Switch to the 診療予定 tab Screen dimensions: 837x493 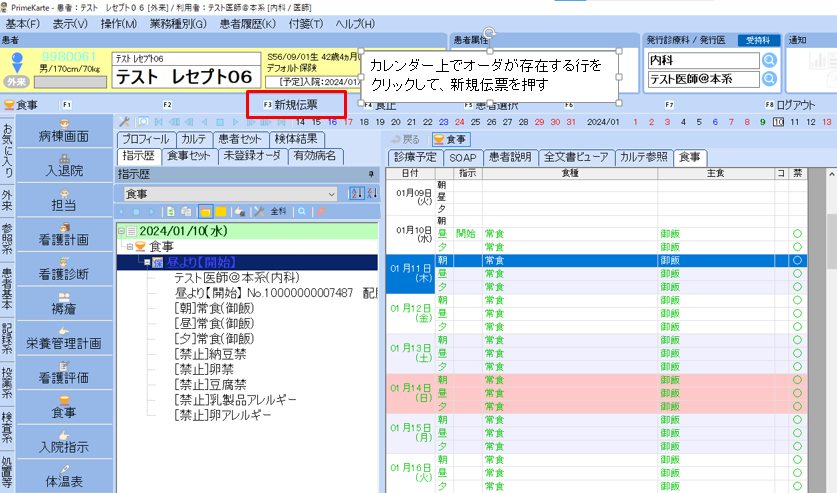(x=415, y=157)
